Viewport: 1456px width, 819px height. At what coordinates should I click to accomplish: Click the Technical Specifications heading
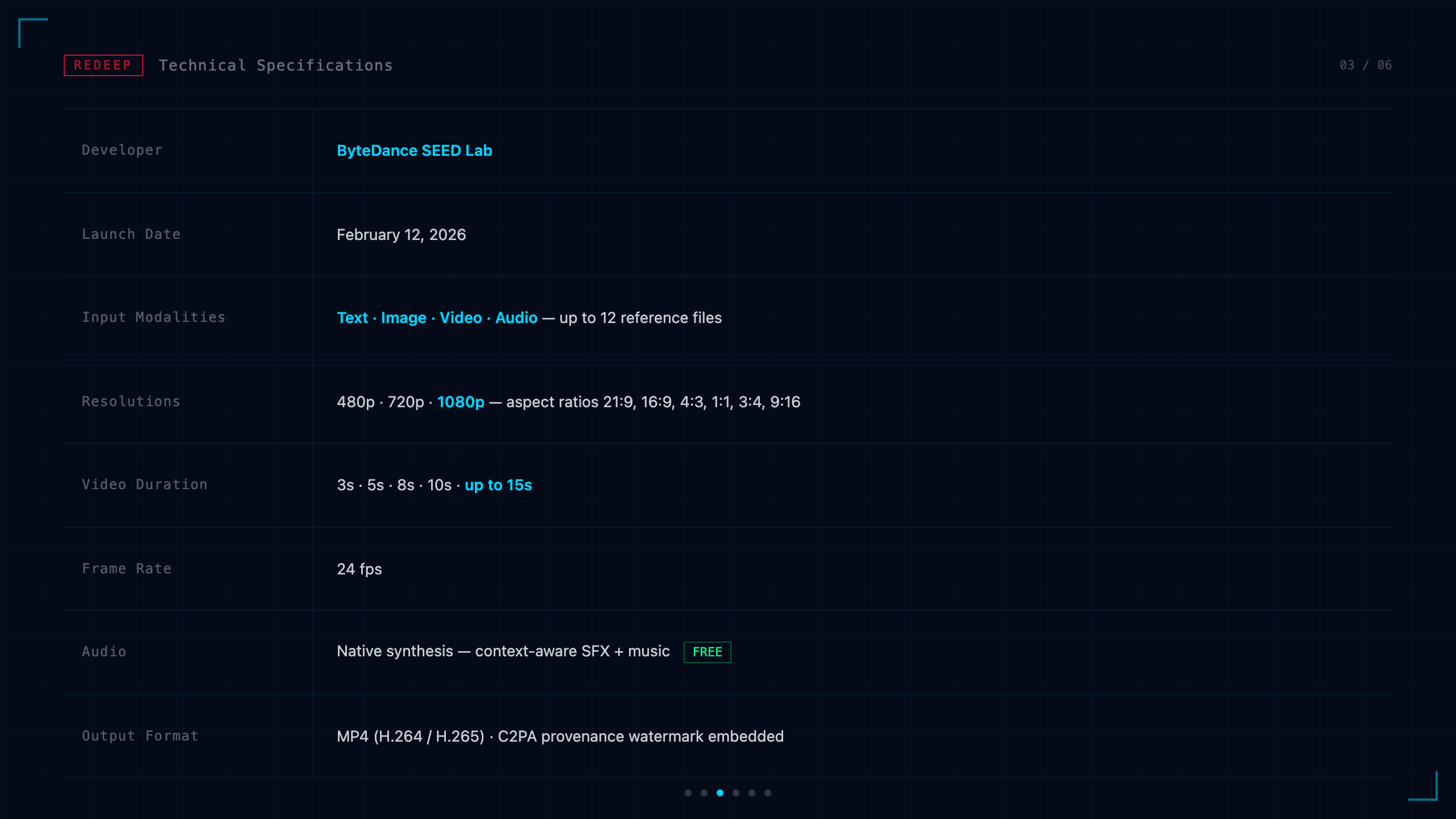pyautogui.click(x=276, y=65)
